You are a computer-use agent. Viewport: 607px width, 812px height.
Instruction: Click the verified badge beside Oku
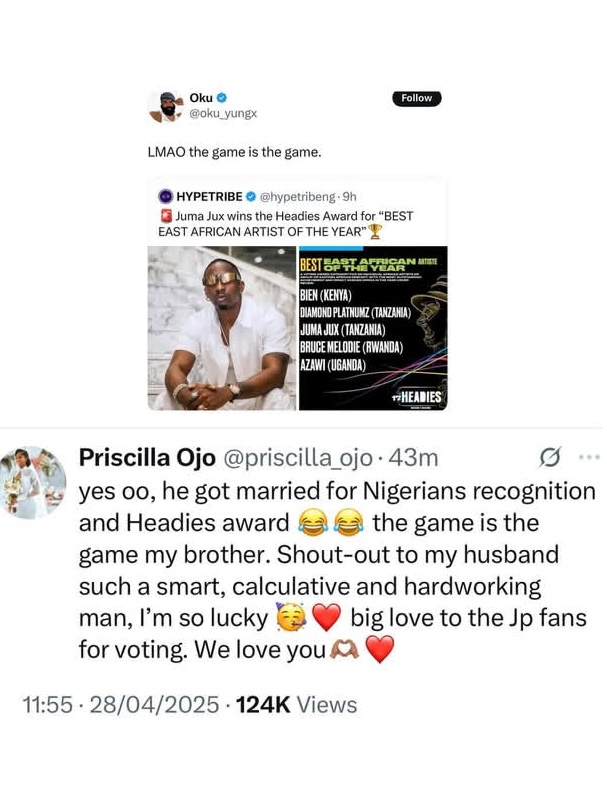pos(221,98)
